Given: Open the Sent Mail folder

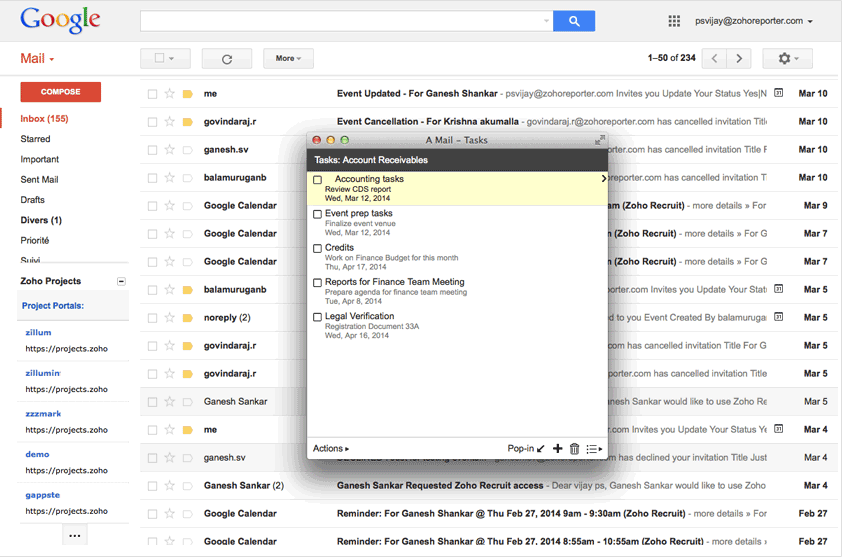Looking at the screenshot, I should coord(40,180).
